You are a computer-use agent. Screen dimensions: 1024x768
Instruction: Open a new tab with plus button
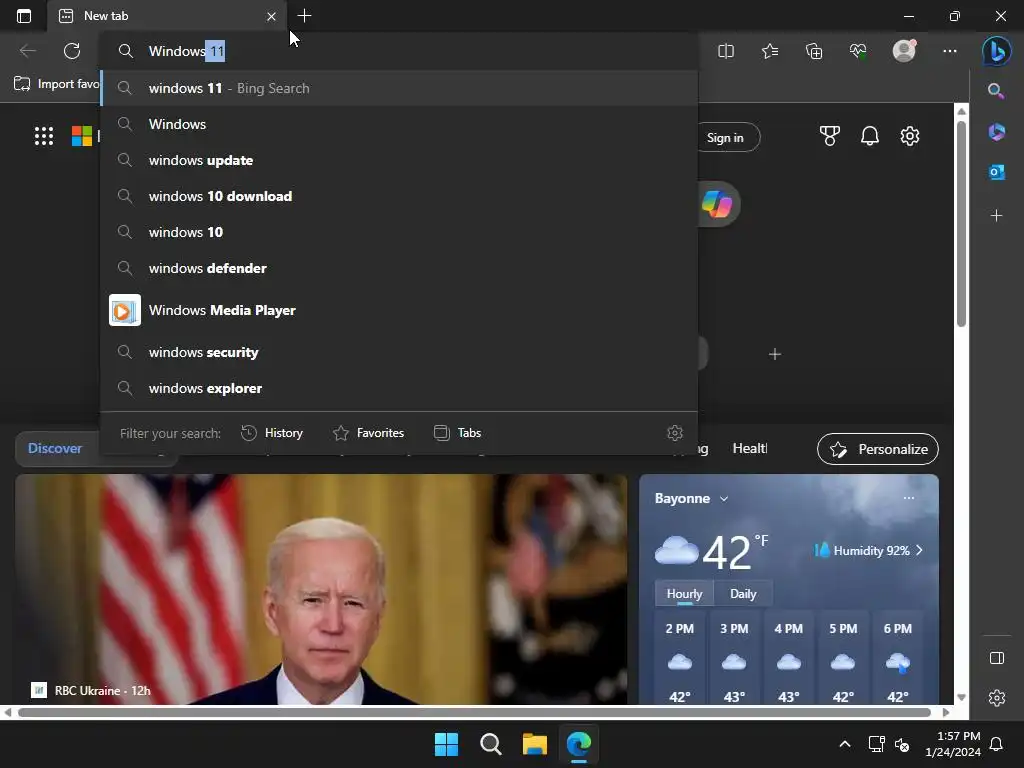[x=304, y=16]
